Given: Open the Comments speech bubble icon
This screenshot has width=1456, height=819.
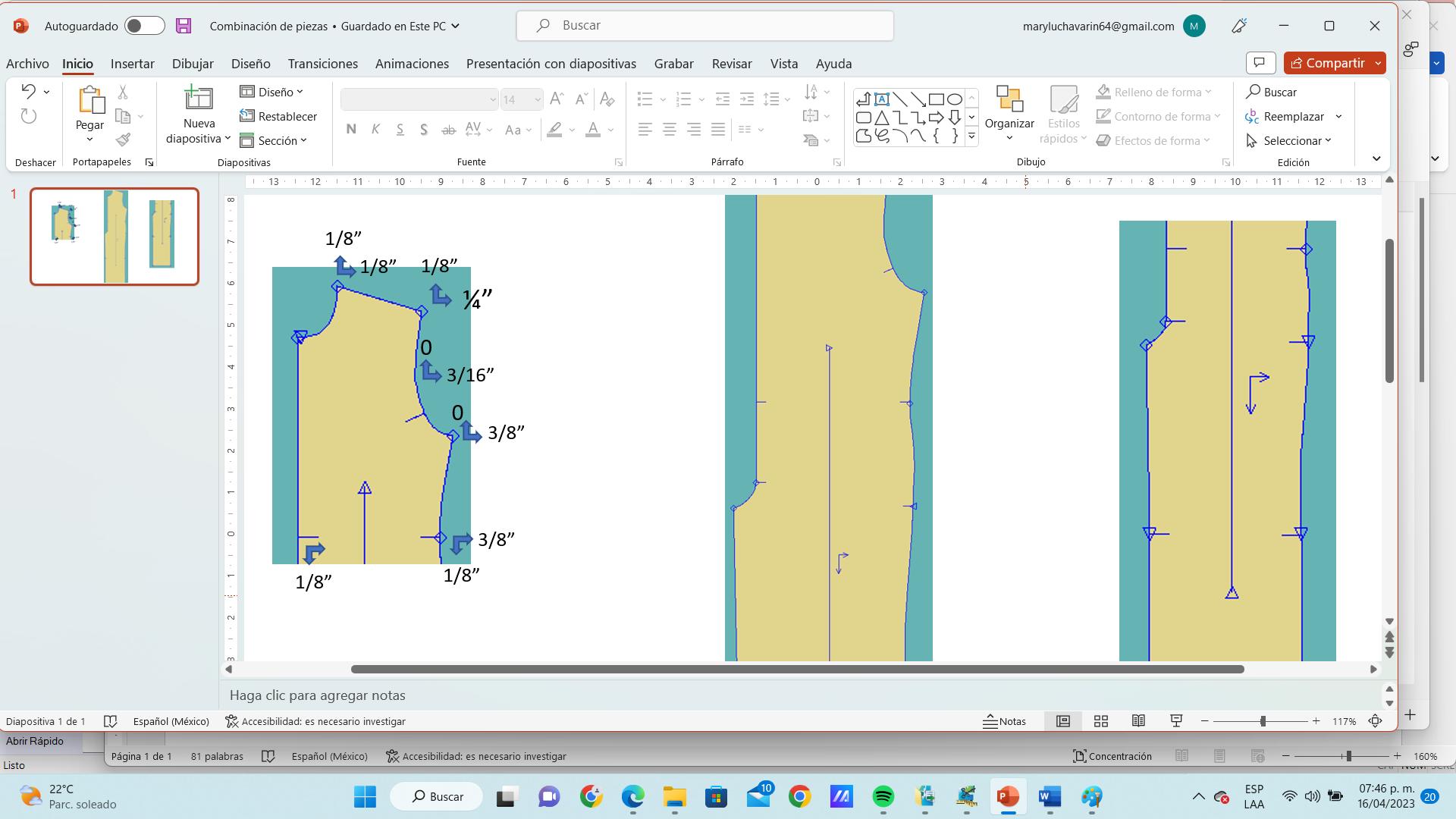Looking at the screenshot, I should coord(1260,63).
